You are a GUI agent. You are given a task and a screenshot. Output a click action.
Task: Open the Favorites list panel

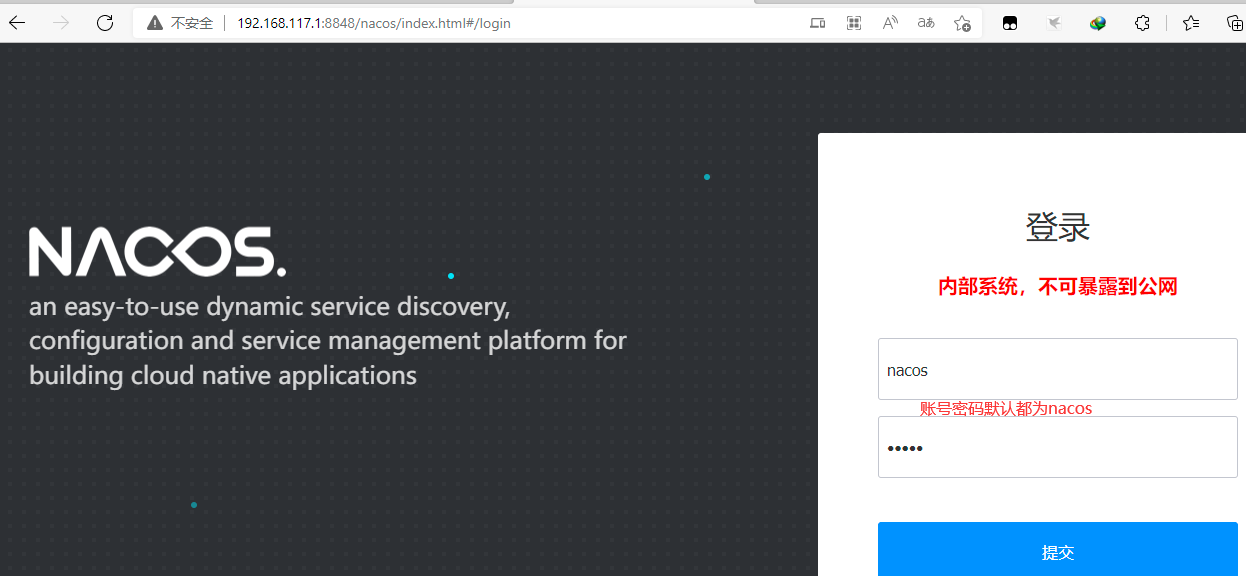click(x=1191, y=23)
